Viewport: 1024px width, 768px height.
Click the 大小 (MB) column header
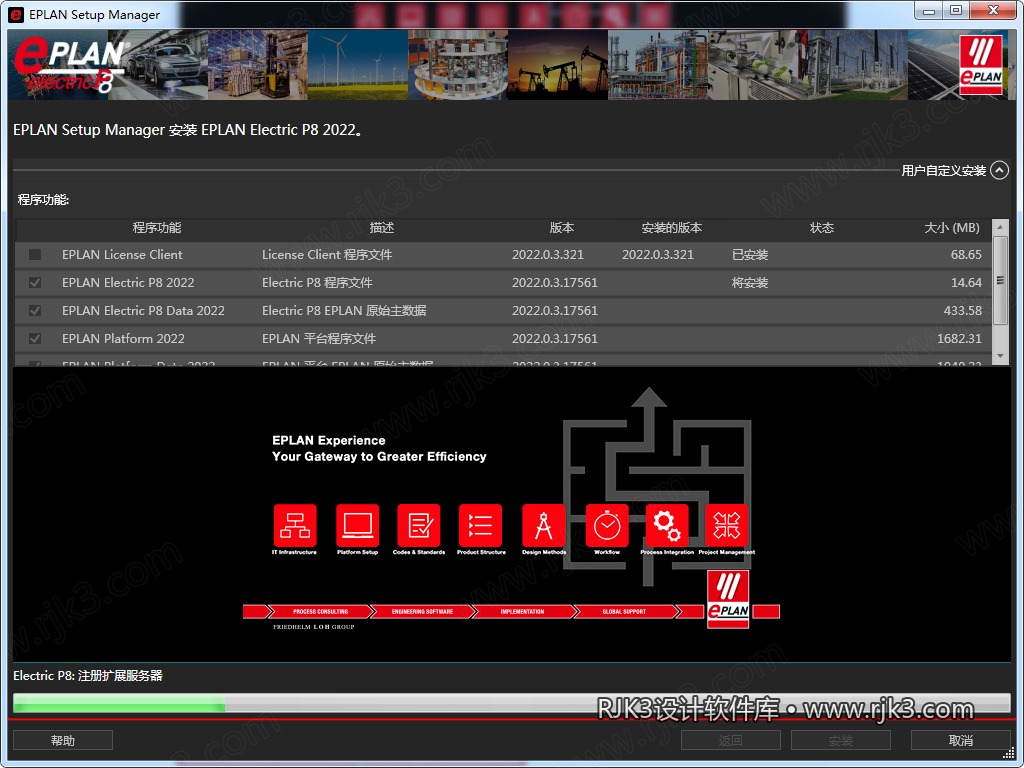point(952,228)
